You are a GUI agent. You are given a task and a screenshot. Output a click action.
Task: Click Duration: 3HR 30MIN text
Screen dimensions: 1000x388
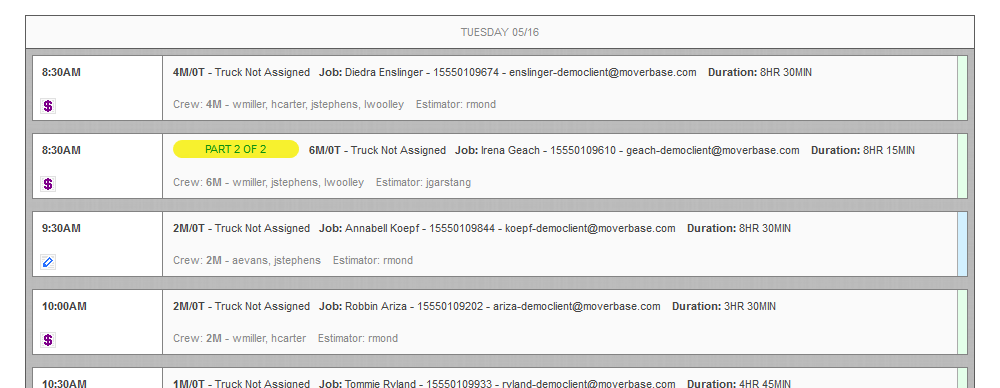724,306
